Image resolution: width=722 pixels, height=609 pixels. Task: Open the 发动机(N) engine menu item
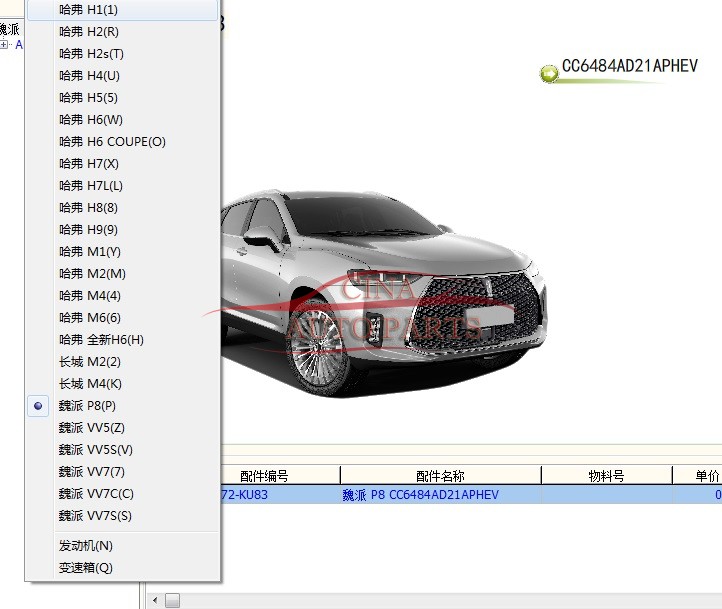coord(86,546)
